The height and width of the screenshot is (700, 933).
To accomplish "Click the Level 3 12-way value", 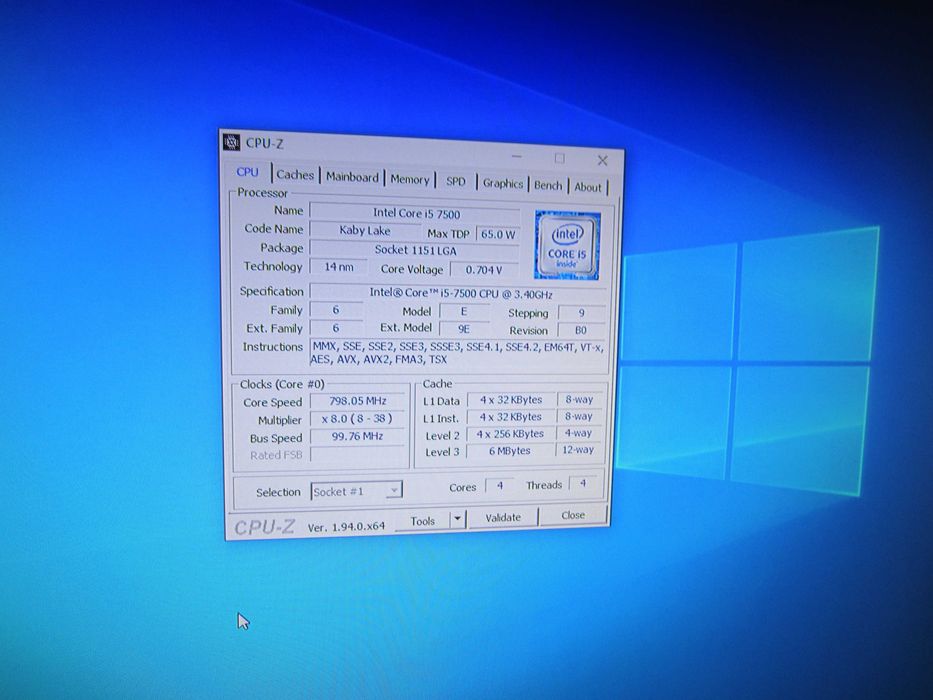I will [578, 449].
